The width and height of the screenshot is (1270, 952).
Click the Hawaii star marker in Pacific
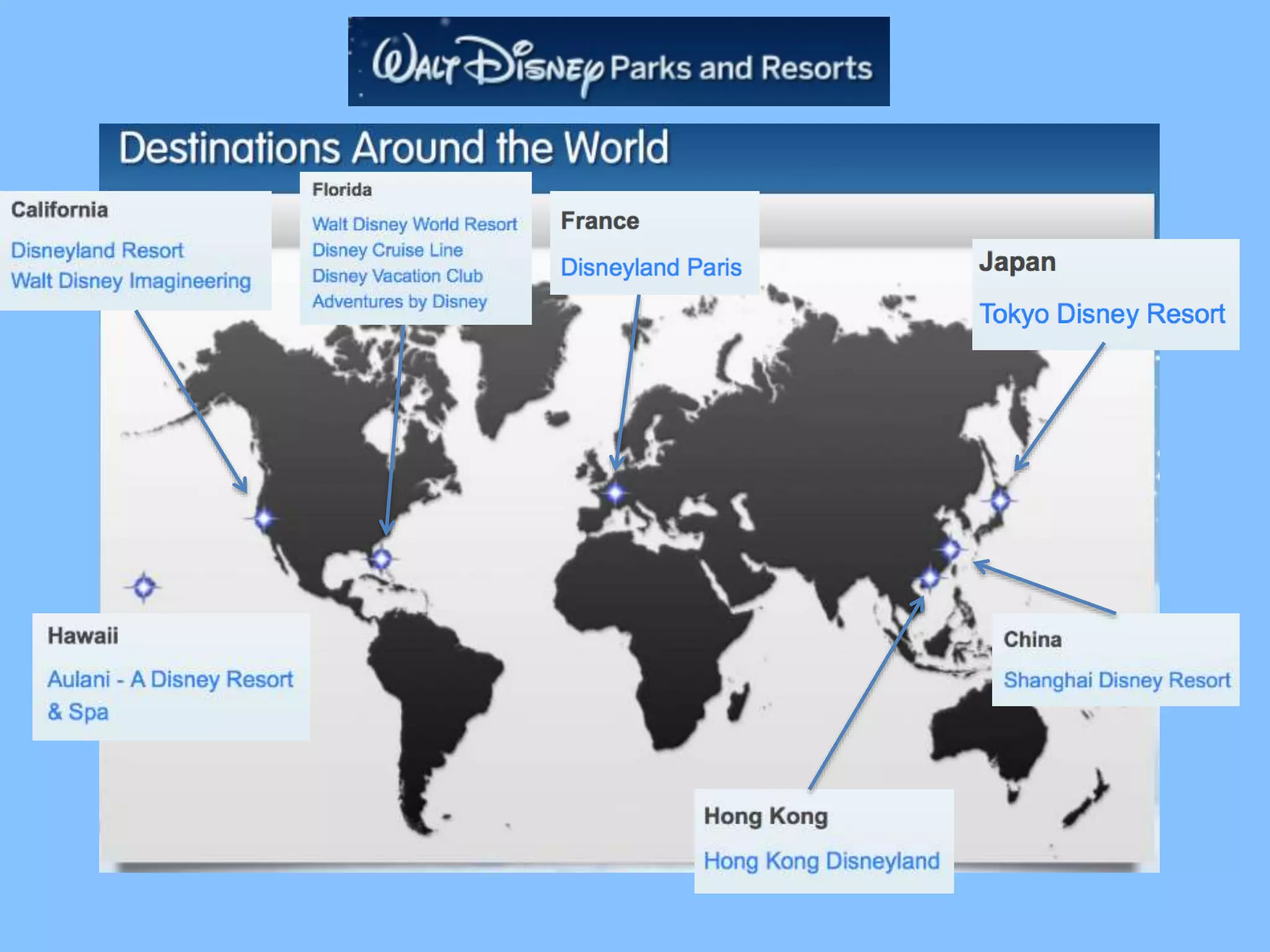click(x=144, y=586)
